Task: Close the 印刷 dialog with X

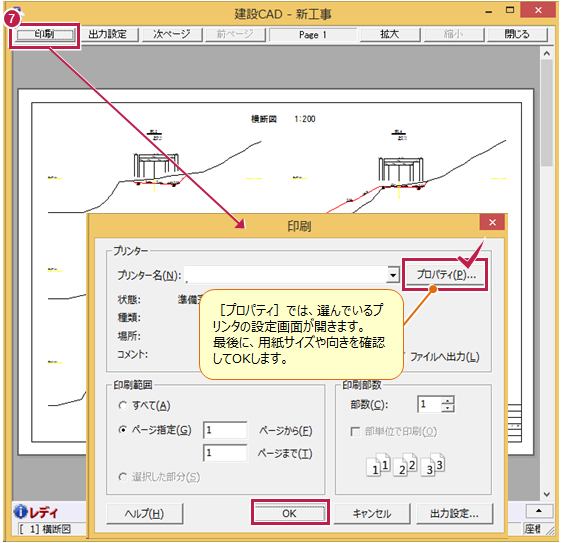Action: [492, 222]
